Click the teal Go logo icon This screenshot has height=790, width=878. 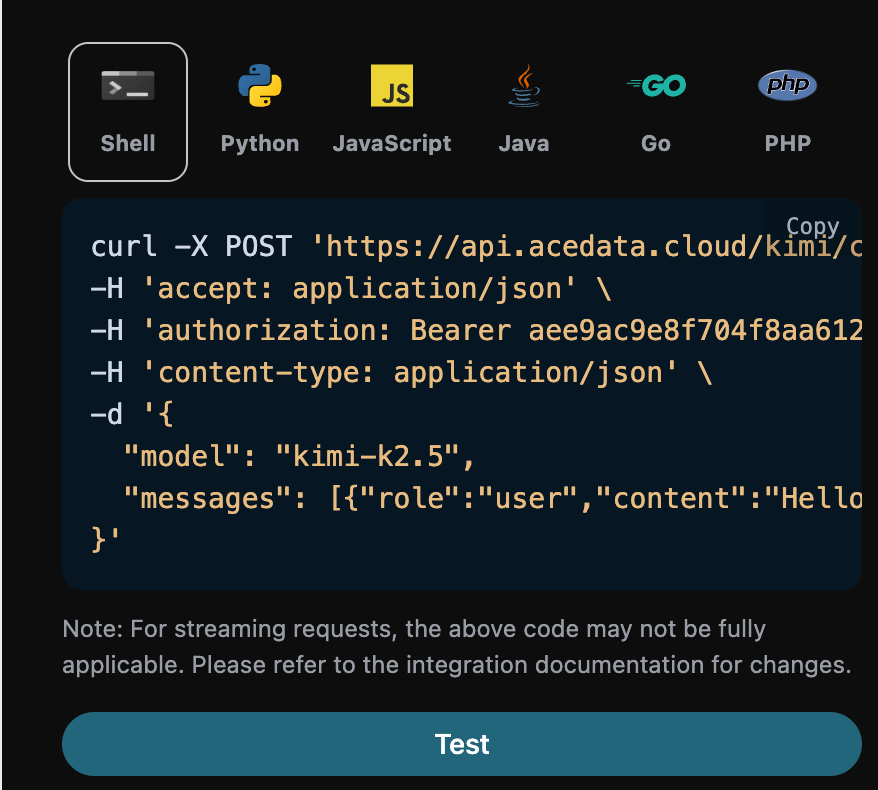pyautogui.click(x=656, y=86)
